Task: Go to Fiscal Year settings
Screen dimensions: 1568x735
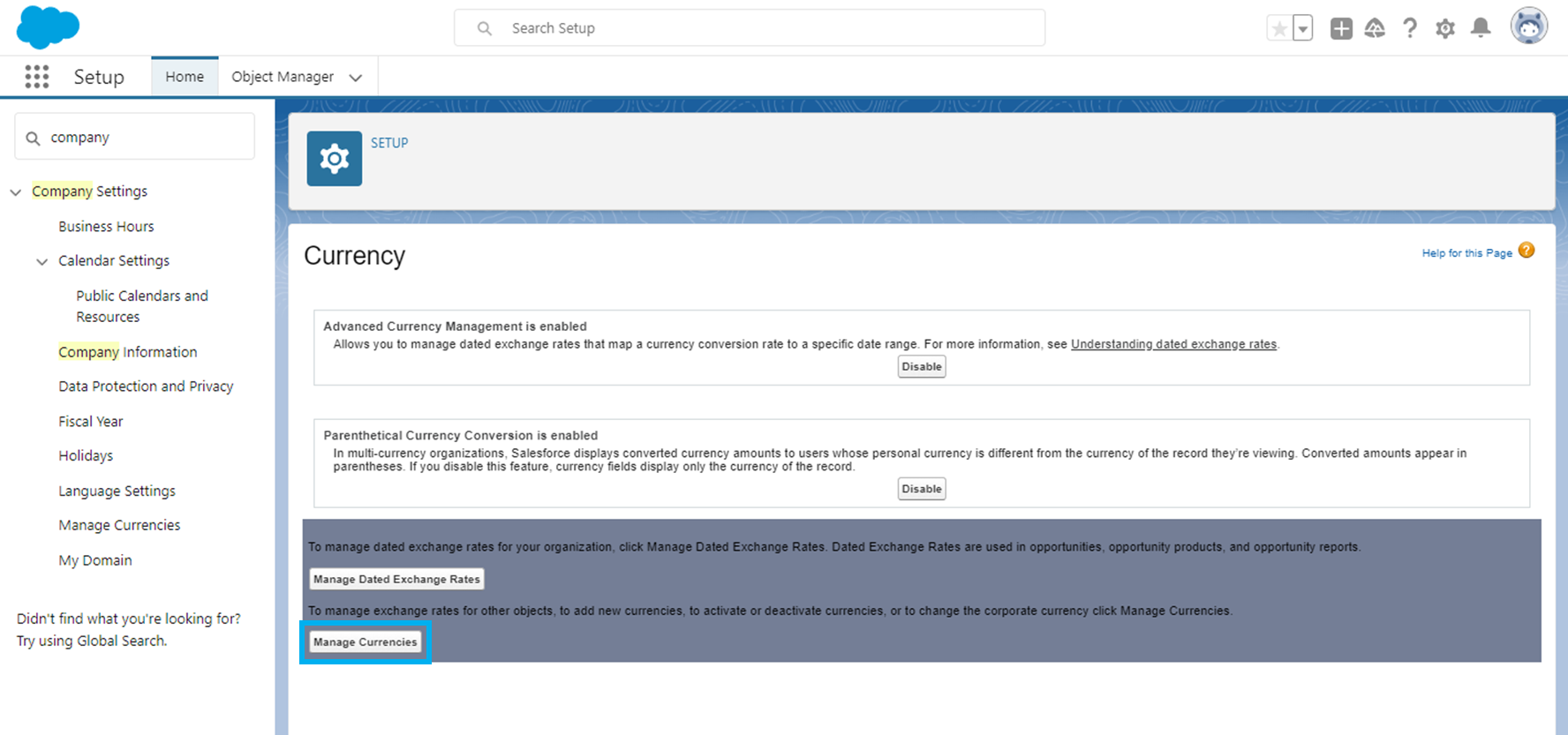Action: pyautogui.click(x=91, y=422)
